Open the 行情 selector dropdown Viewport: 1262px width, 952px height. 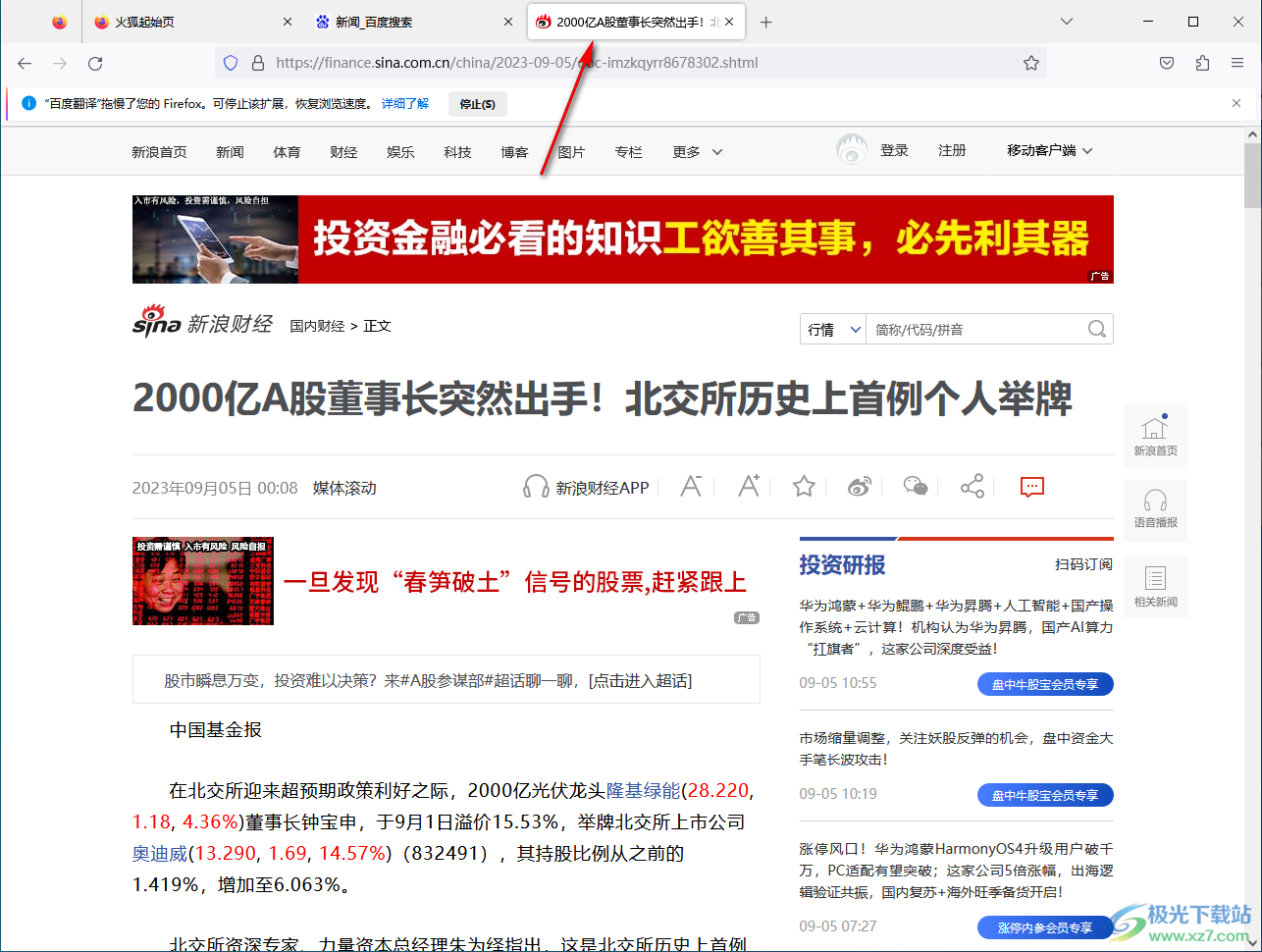coord(834,329)
